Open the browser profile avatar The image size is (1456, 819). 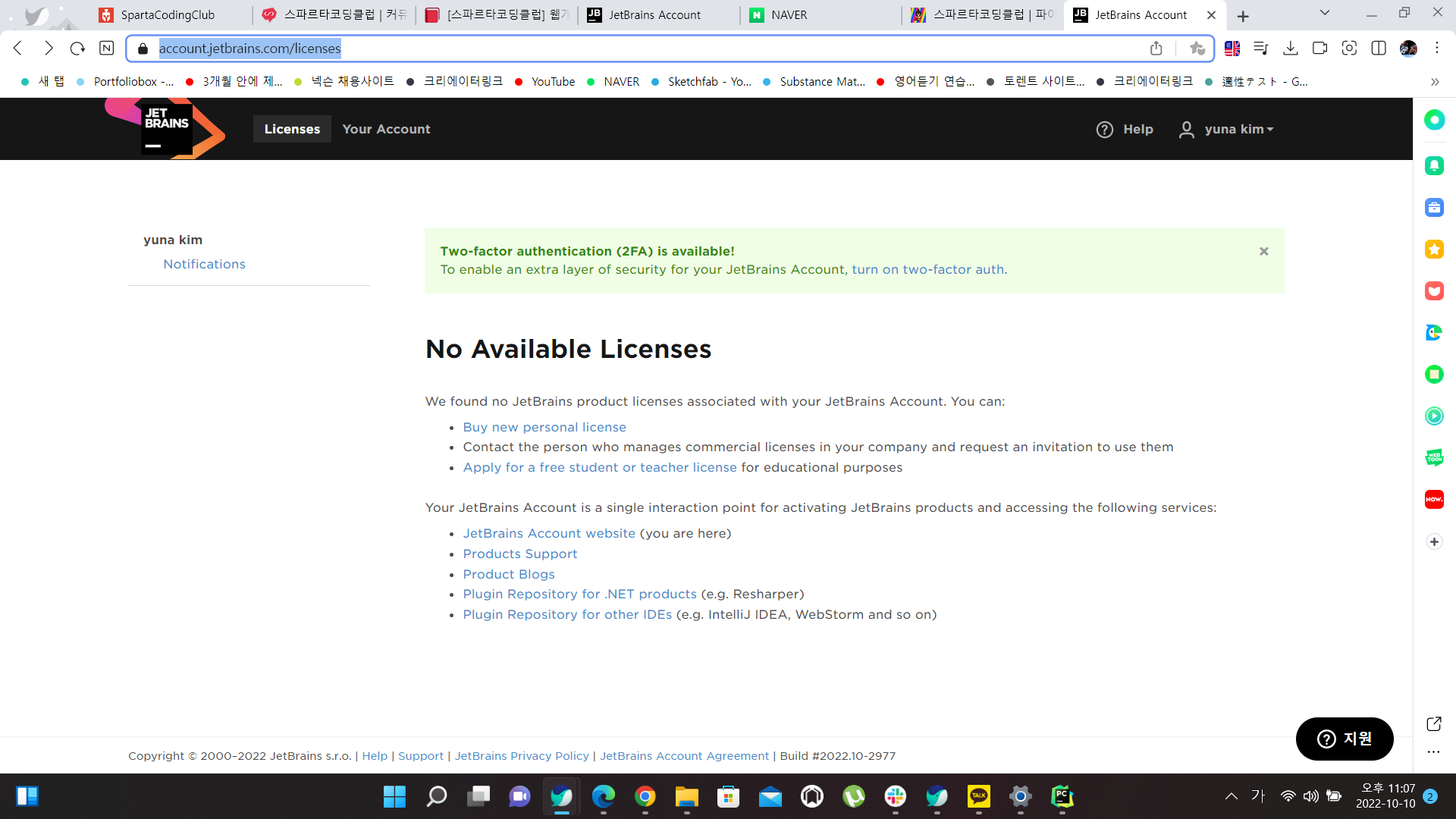(1408, 49)
